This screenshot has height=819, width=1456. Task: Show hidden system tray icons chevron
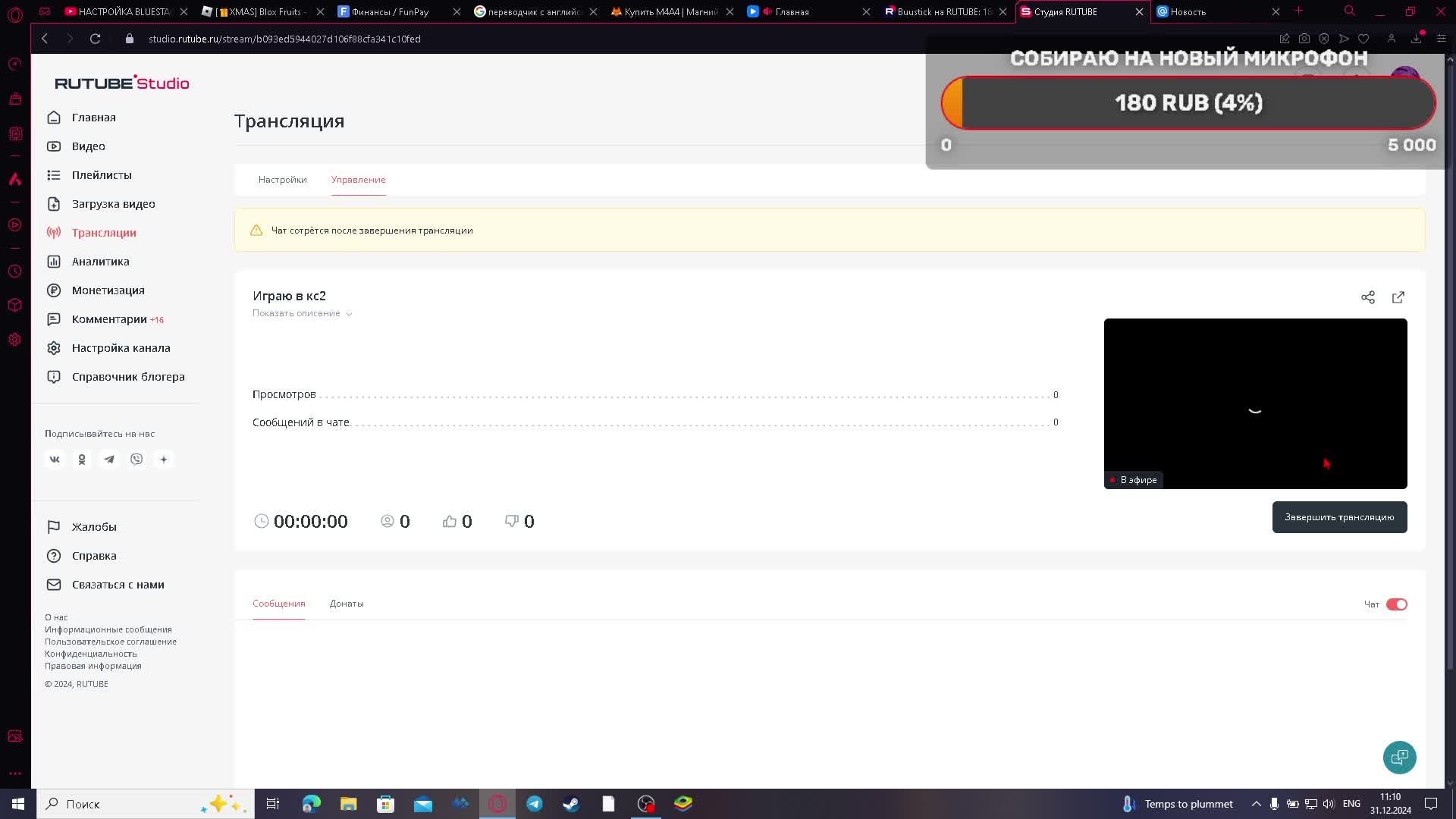[x=1256, y=804]
